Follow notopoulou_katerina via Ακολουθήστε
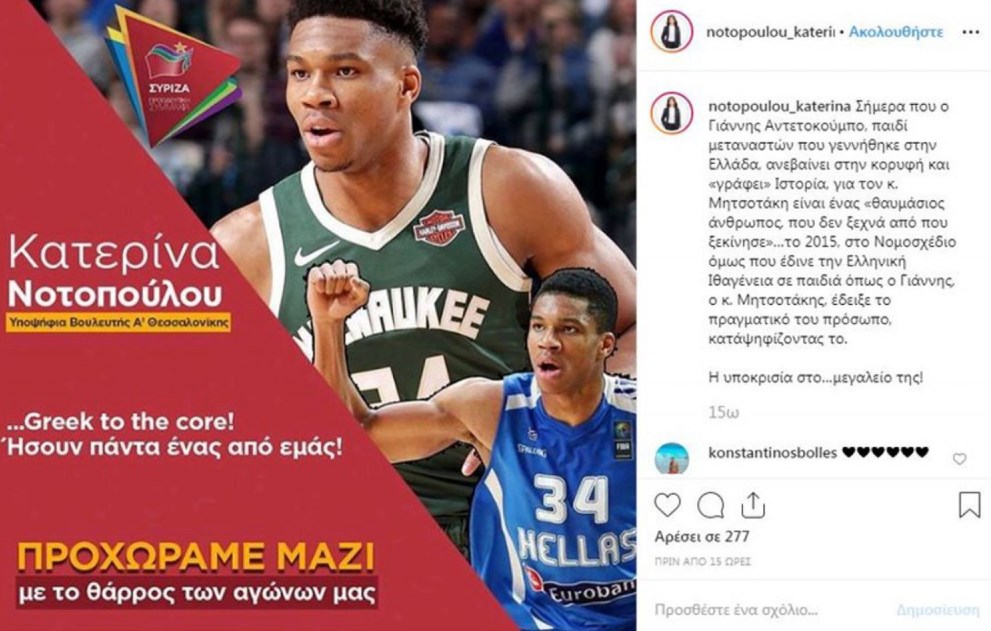Screen dimensions: 991x631 [896, 32]
